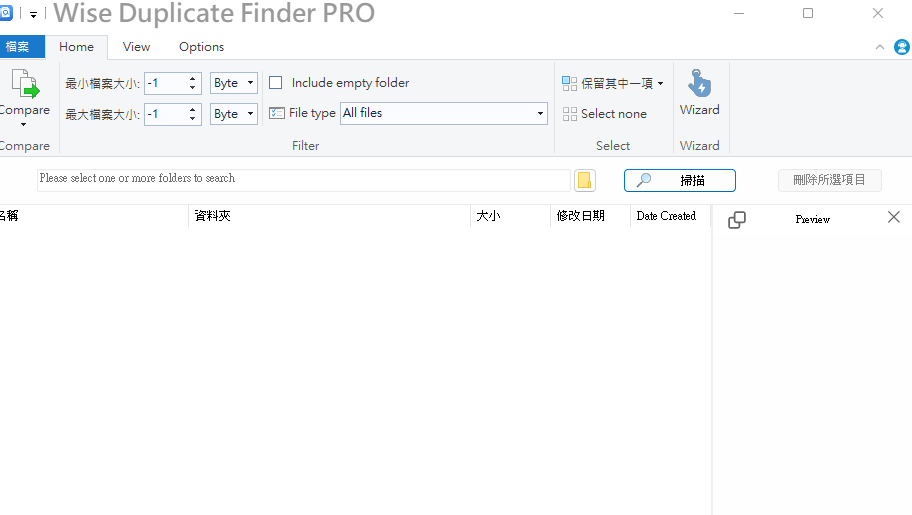Viewport: 912px width, 515px height.
Task: Sort by 修改日期 column header
Action: [x=590, y=216]
